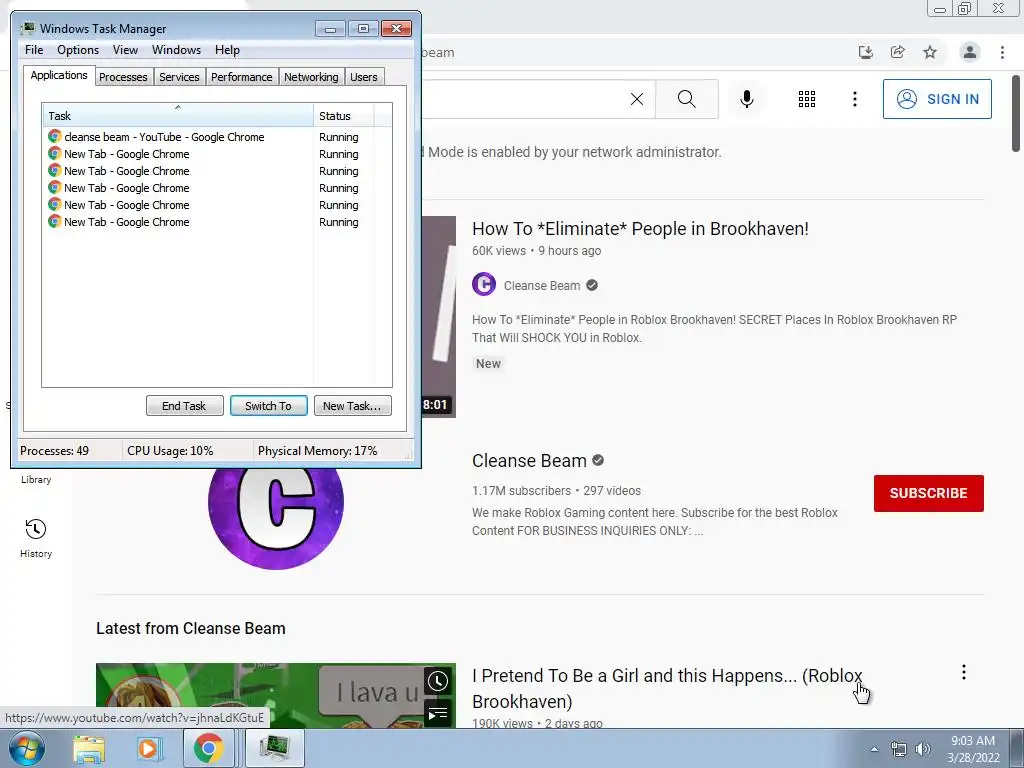Open 'How To *Eliminate* People in Brookhaven!' video title
The width and height of the screenshot is (1024, 768).
point(640,229)
